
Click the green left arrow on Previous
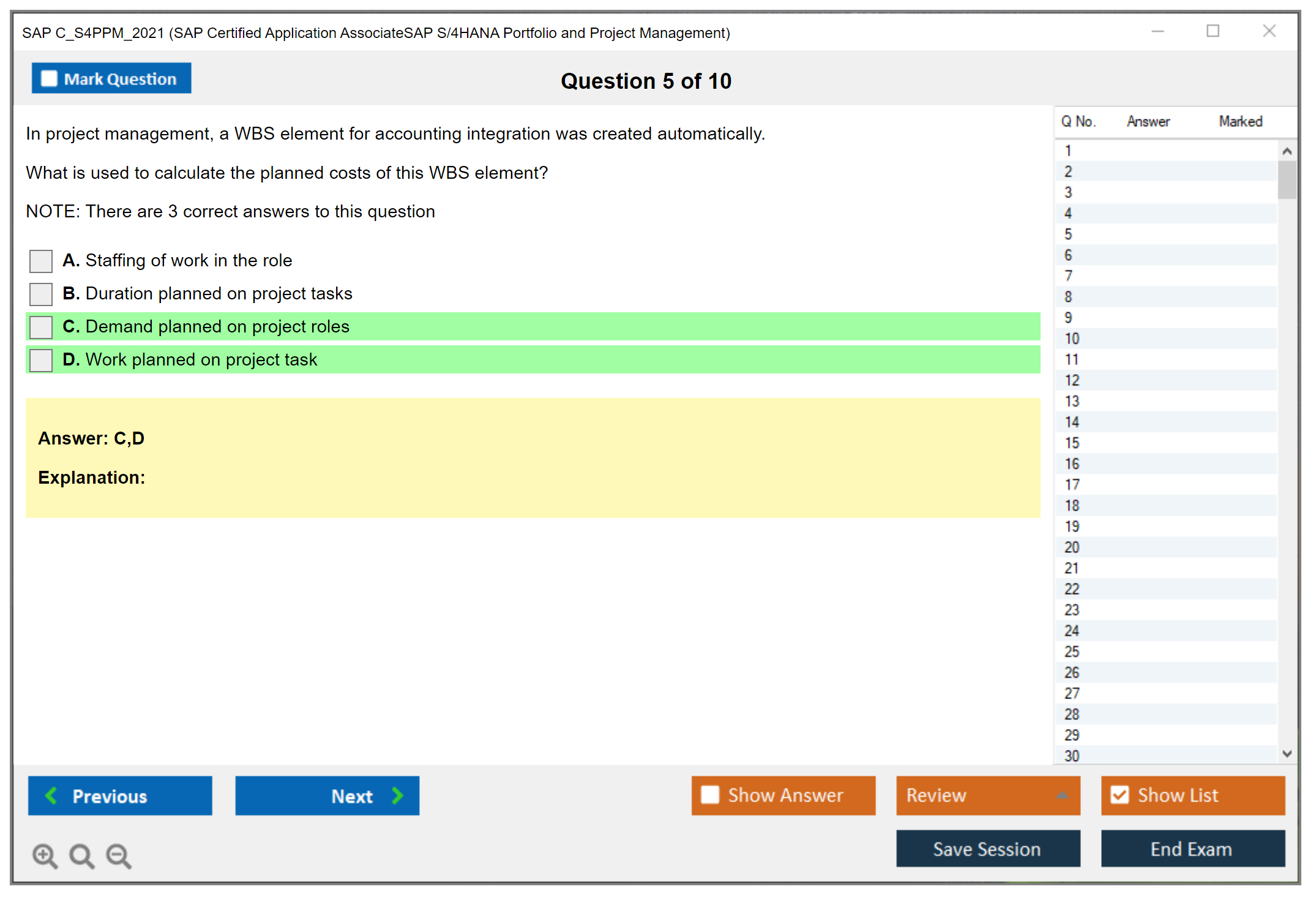(52, 795)
